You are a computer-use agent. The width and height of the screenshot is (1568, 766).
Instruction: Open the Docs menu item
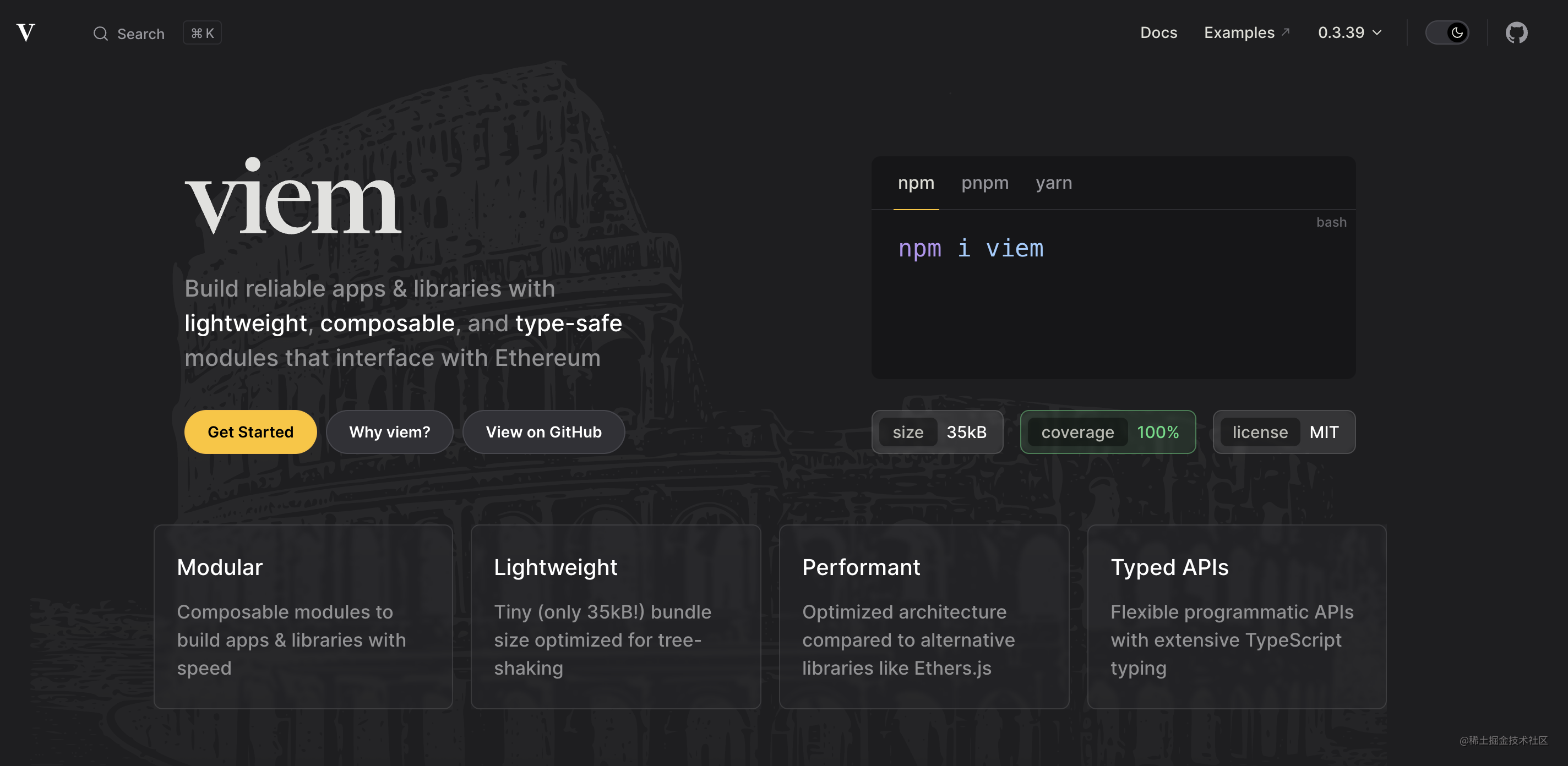click(x=1158, y=33)
